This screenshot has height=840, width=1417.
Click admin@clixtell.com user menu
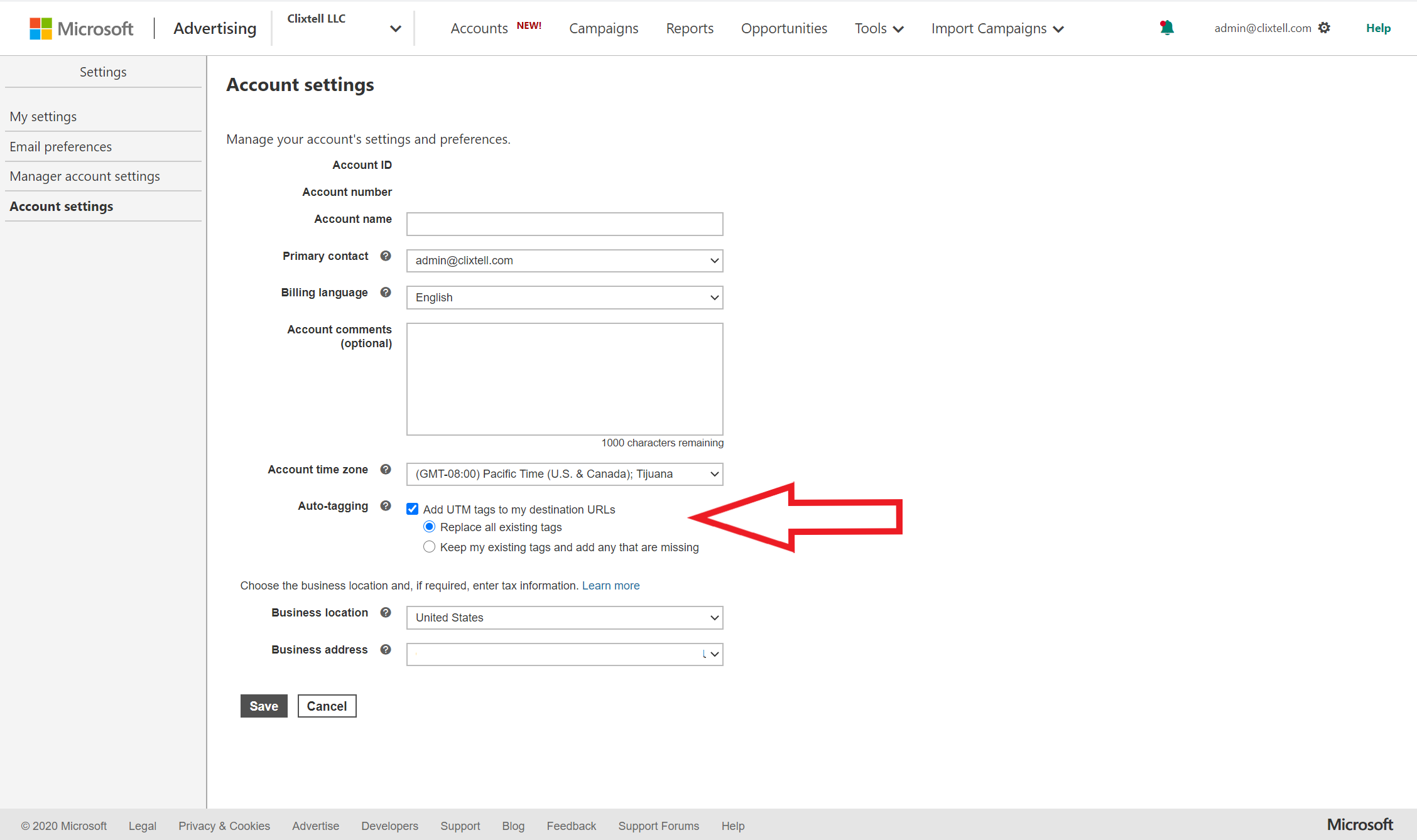(1262, 28)
